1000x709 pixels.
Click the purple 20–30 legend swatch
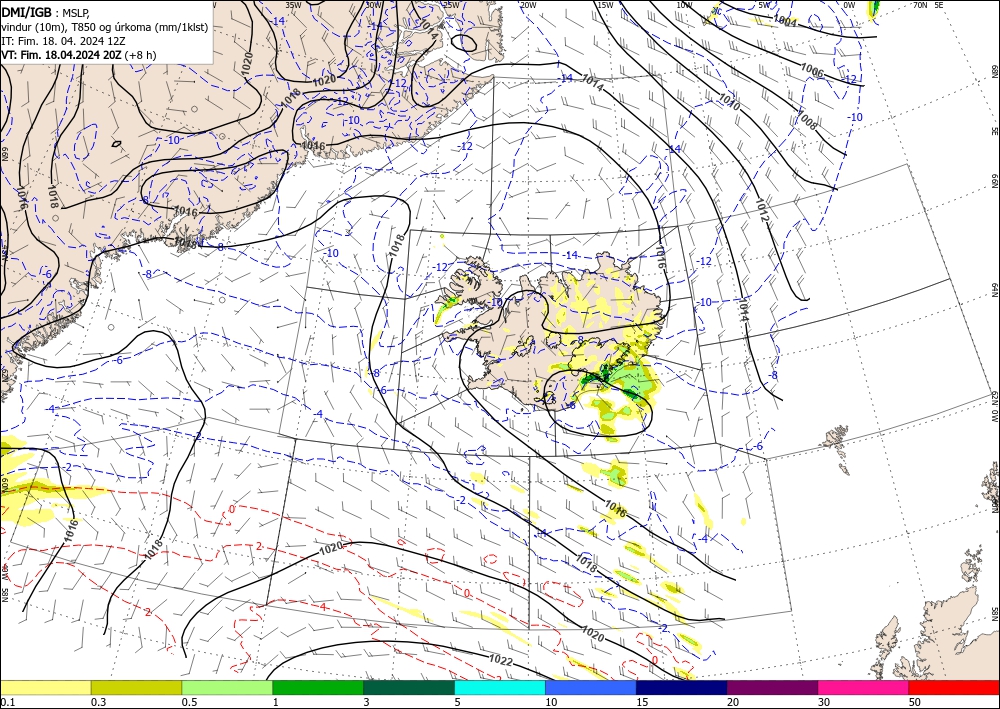pos(772,687)
